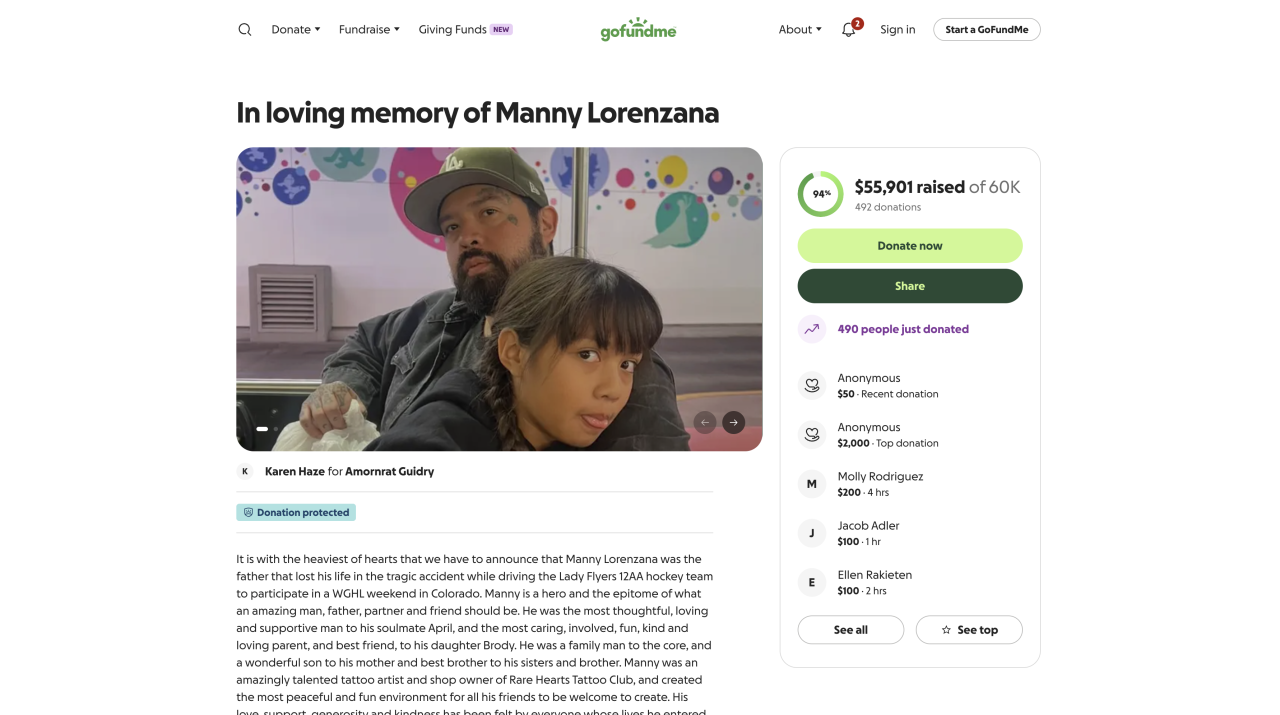Open the notifications bell
1280x715 pixels.
(x=849, y=30)
